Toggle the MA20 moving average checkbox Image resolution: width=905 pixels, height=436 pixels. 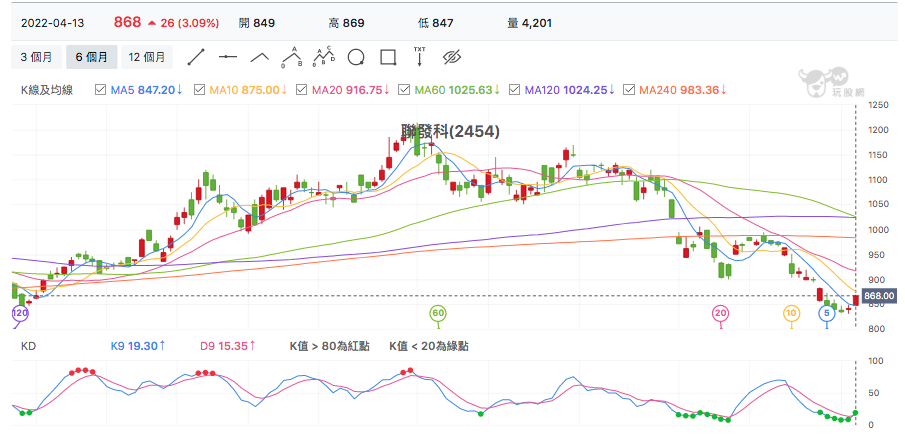point(301,90)
